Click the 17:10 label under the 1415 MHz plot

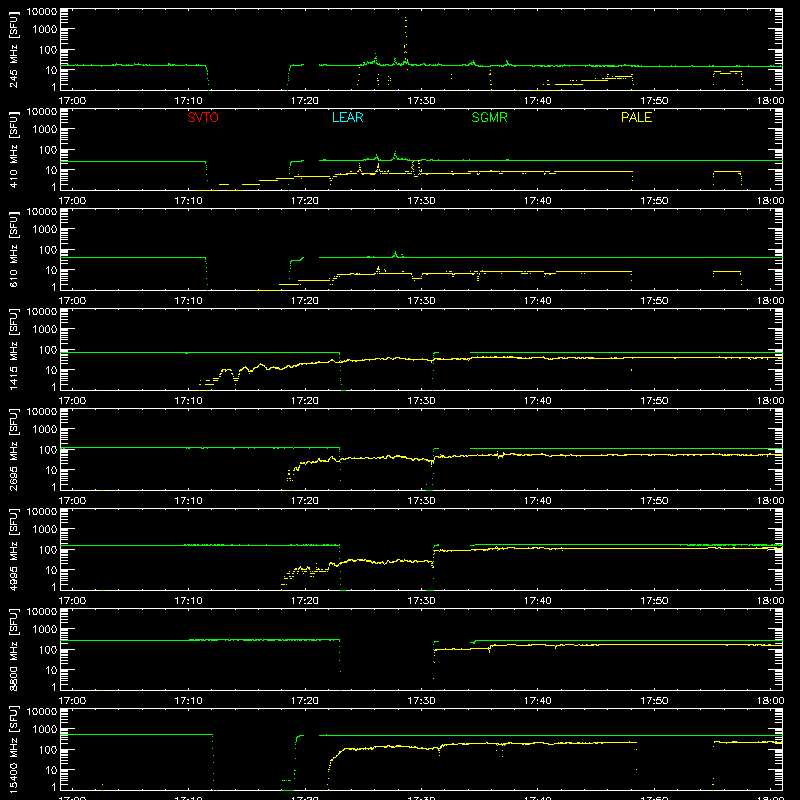188,401
